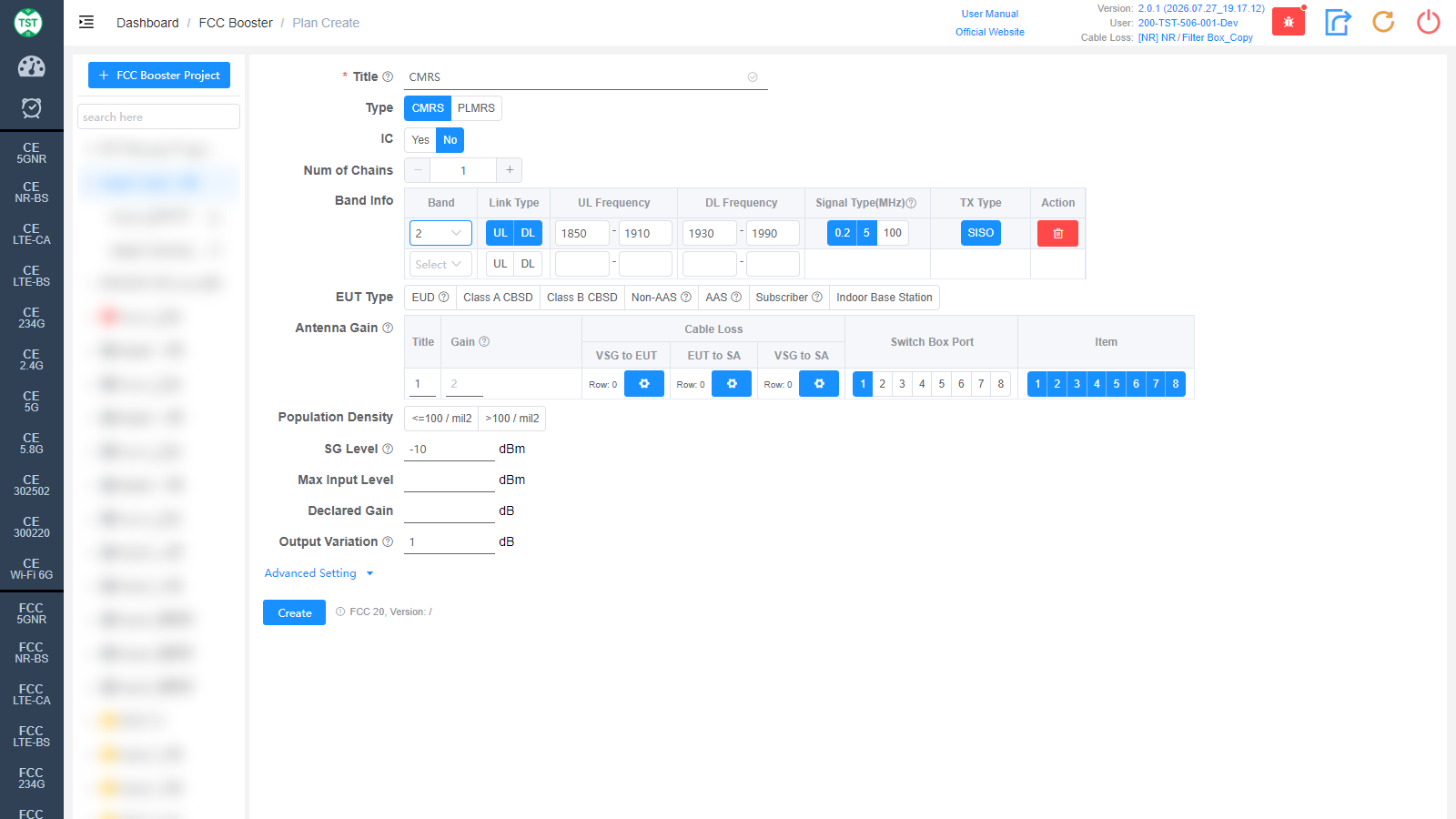
Task: Open VSG to EUT cable loss settings gear
Action: (644, 384)
